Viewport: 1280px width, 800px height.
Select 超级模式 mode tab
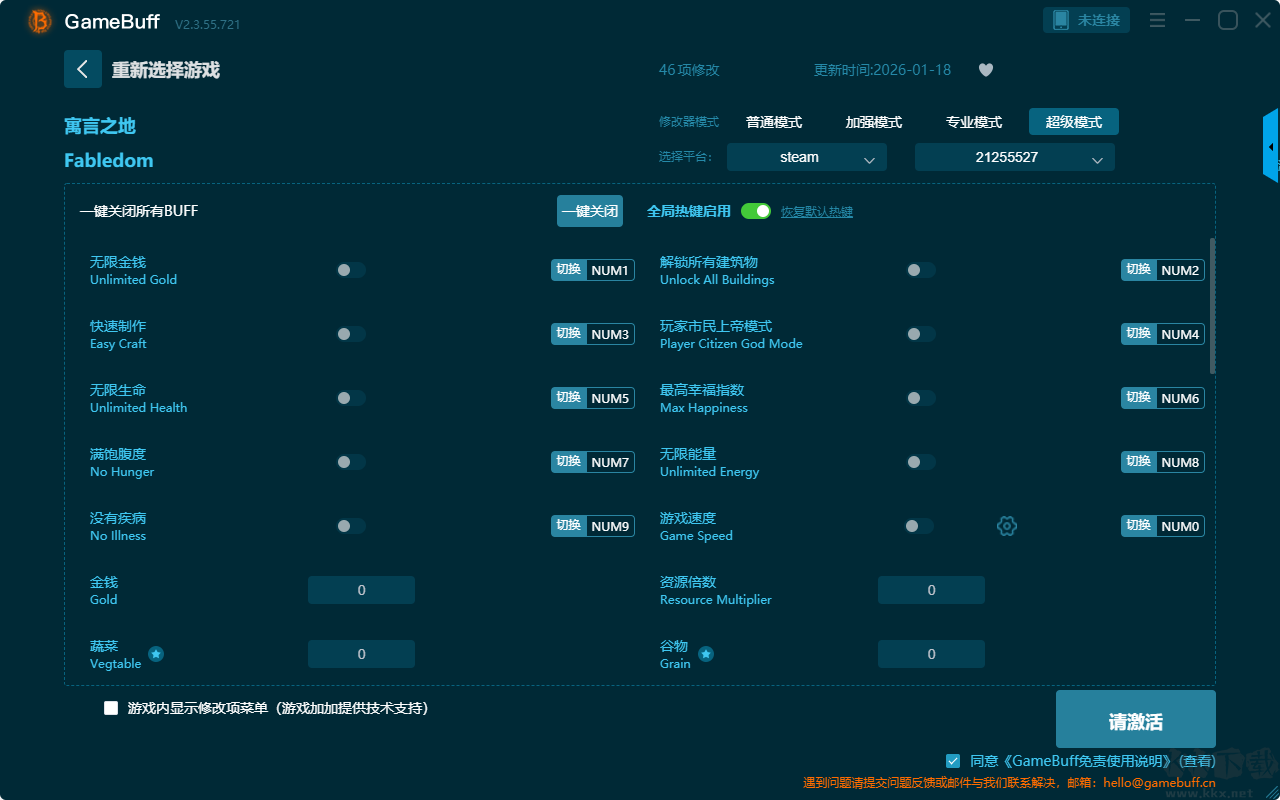(x=1074, y=122)
